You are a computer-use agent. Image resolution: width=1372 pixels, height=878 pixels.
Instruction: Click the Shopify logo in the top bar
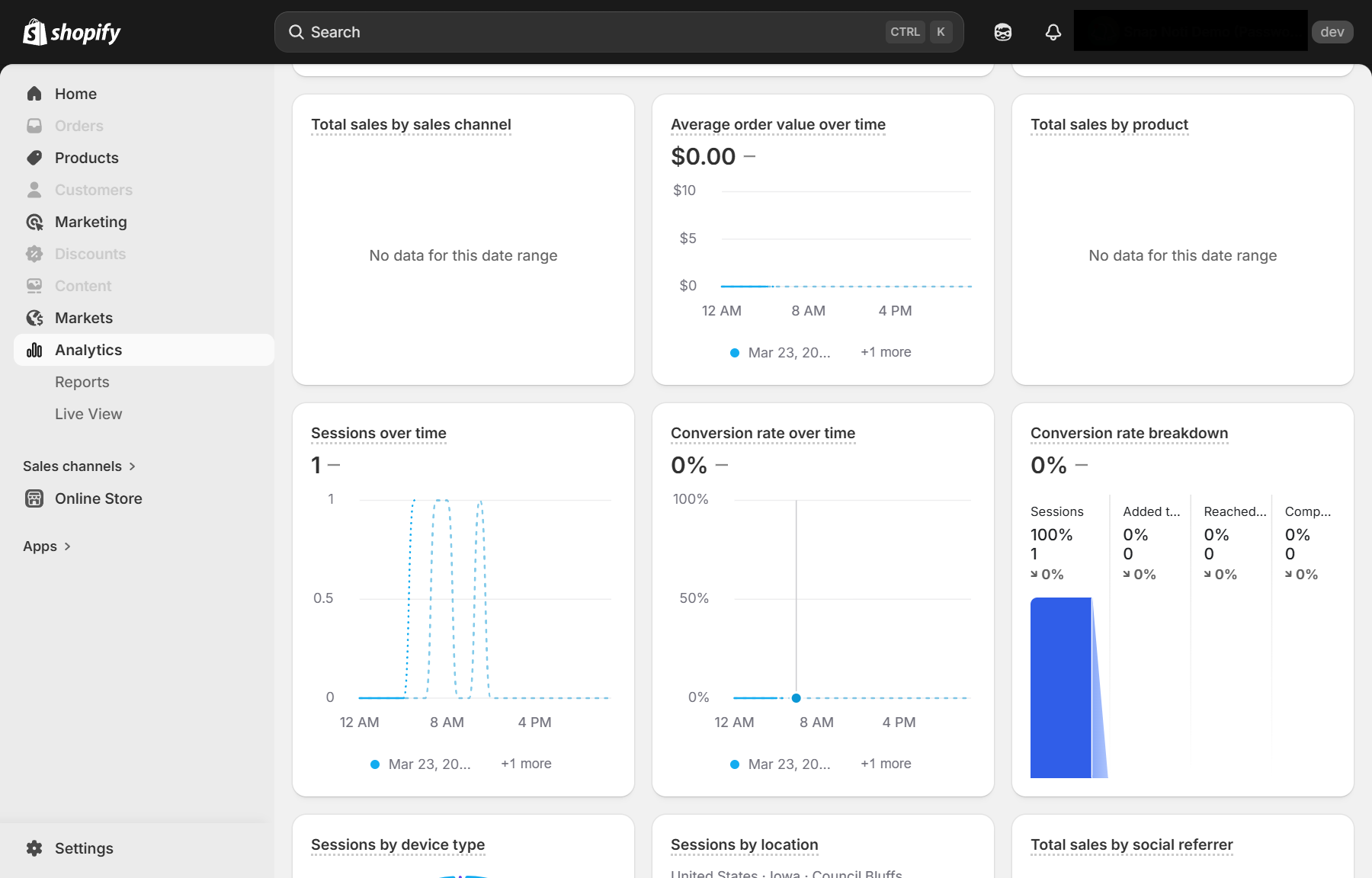(71, 31)
